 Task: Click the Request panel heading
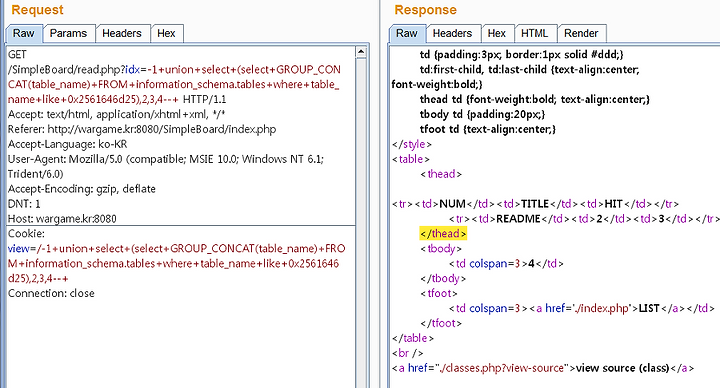[37, 10]
